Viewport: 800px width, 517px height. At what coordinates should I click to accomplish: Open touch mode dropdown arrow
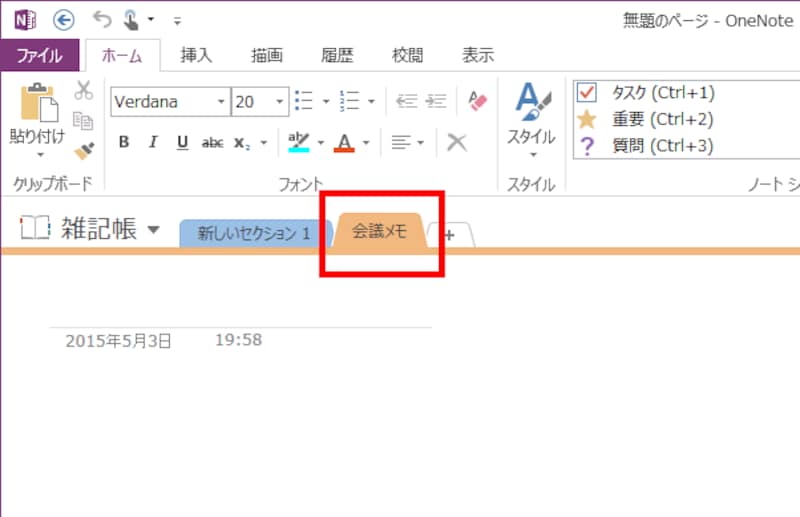coord(151,19)
